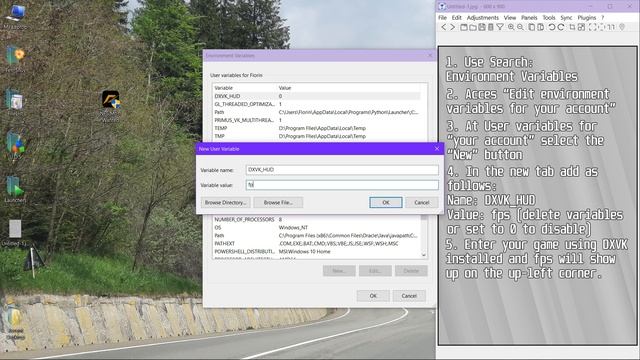Click the fit to window icon in viewer
Screen dimensions: 640x360
pyautogui.click(x=601, y=27)
